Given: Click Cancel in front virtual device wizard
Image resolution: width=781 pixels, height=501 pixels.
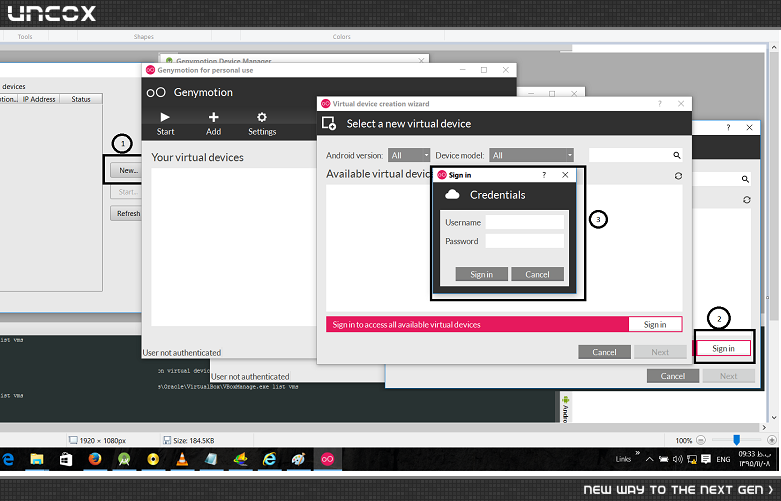Looking at the screenshot, I should pos(604,352).
